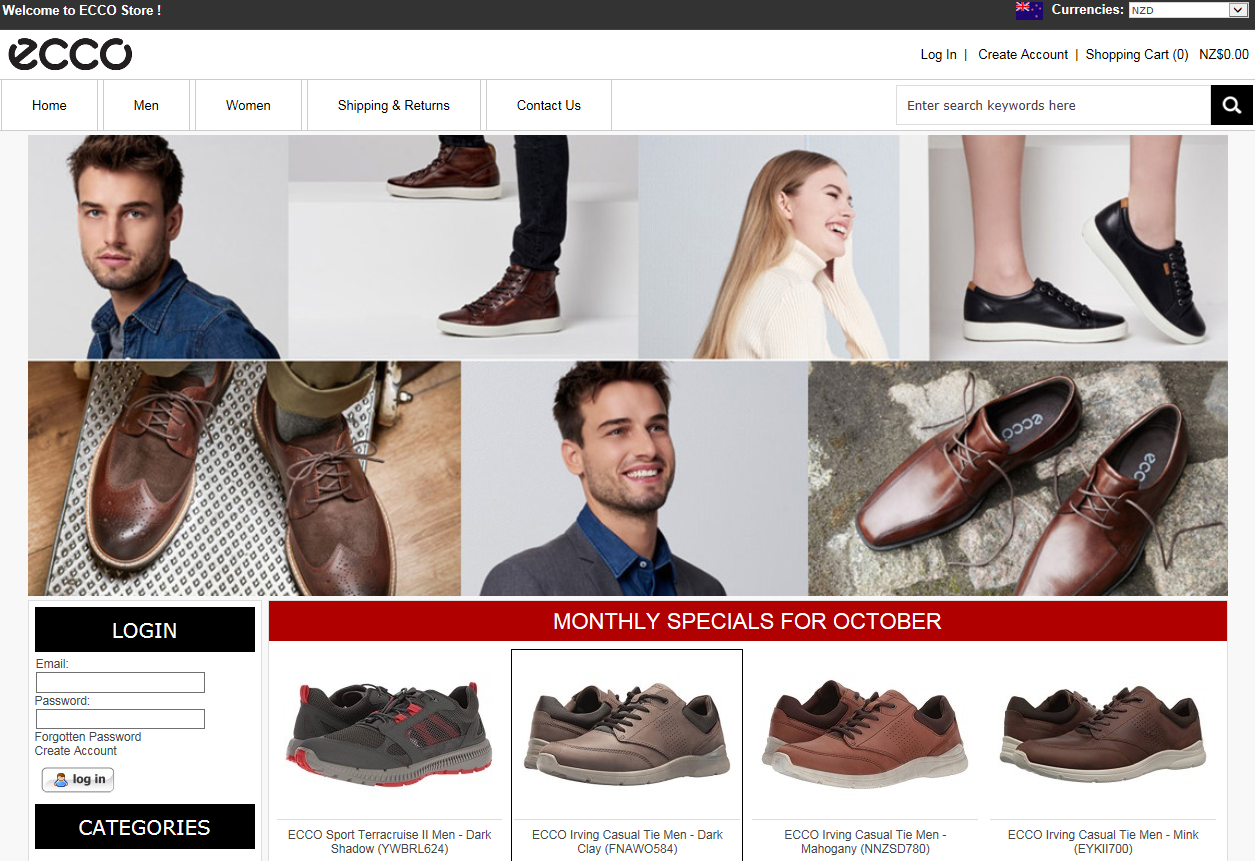Open Irving Casual Tie Dark Clay shoe image
The height and width of the screenshot is (861, 1255).
pyautogui.click(x=627, y=735)
